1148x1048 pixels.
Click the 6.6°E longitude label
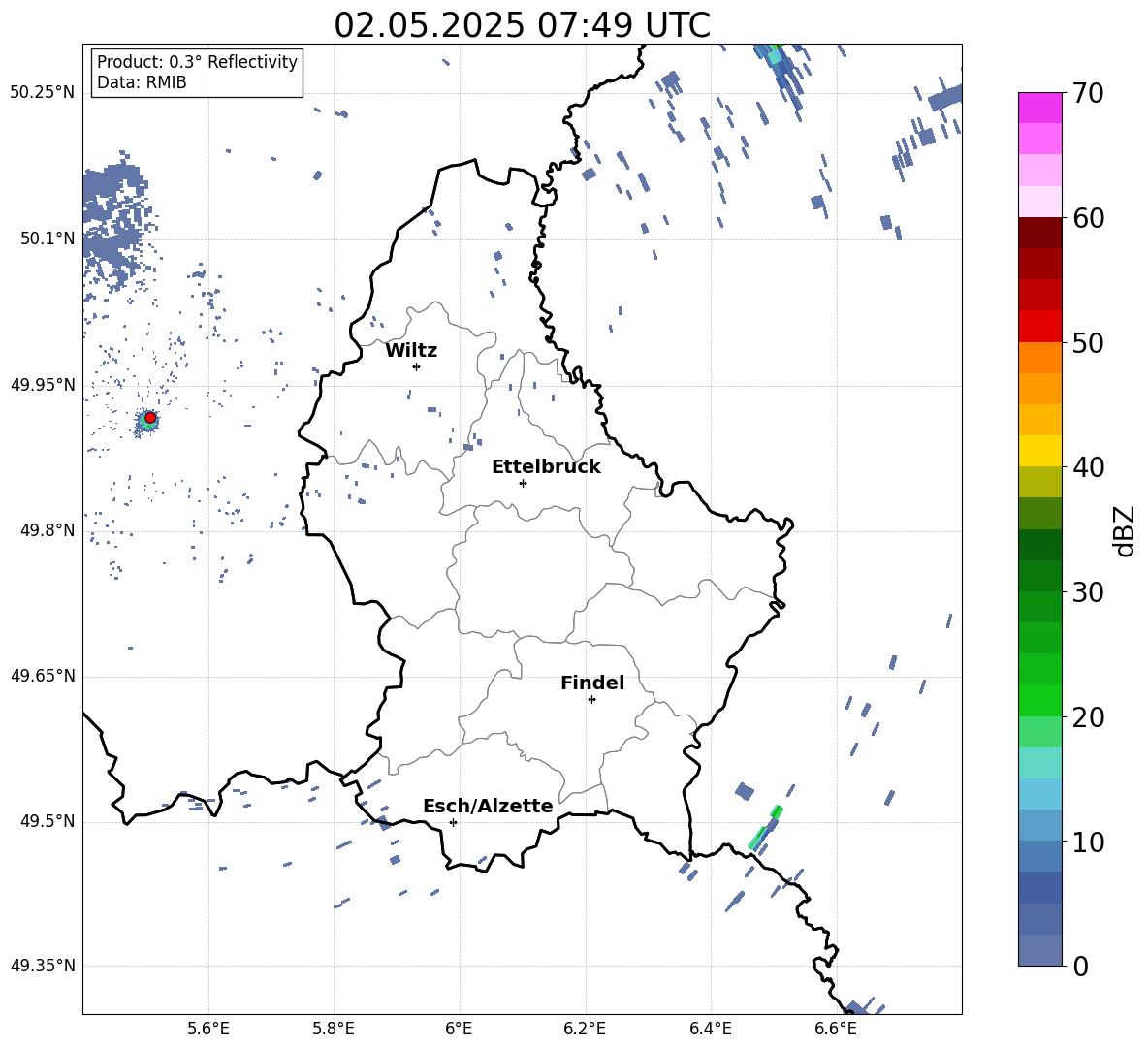click(836, 1029)
